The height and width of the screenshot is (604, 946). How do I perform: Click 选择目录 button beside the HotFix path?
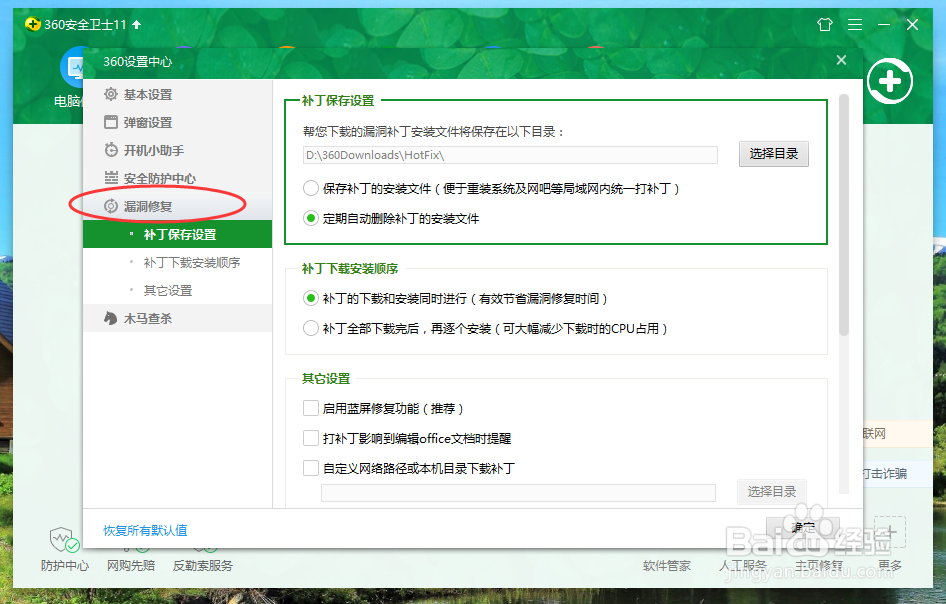coord(773,154)
